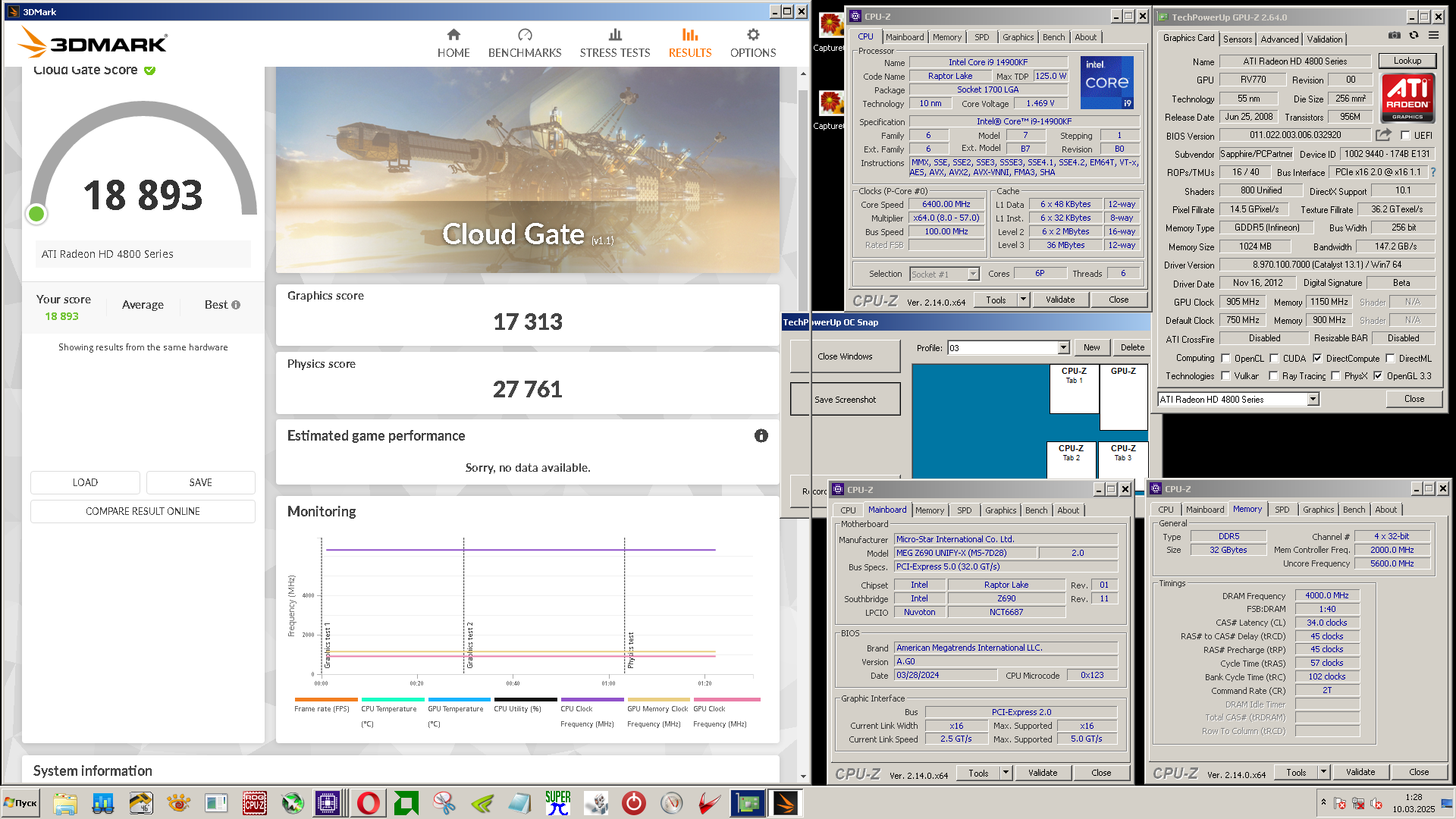The width and height of the screenshot is (1456, 819).
Task: Click the BIOS share/export icon in GPU-Z
Action: coord(1384,135)
